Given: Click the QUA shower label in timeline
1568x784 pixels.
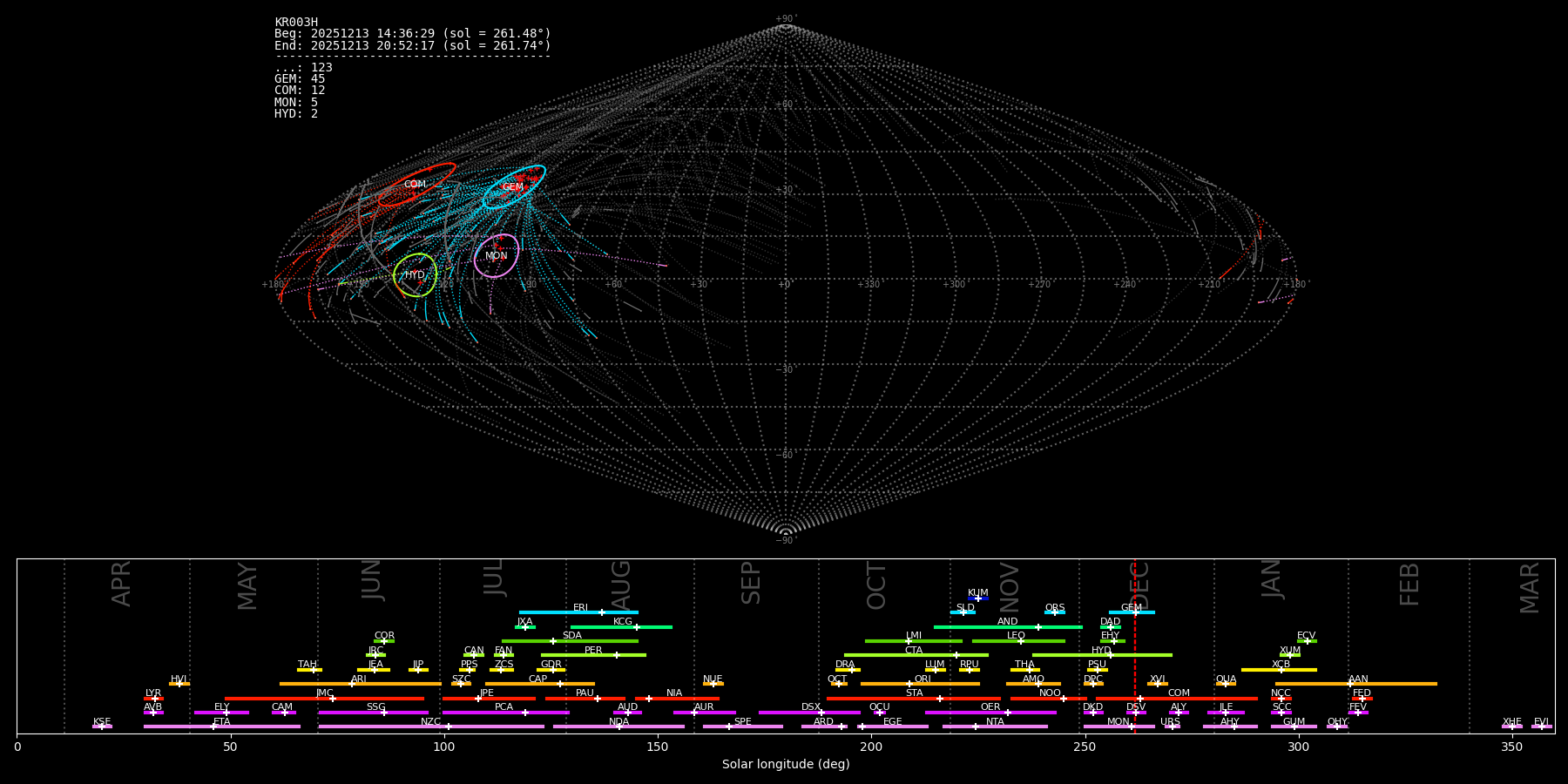Looking at the screenshot, I should tap(1226, 679).
